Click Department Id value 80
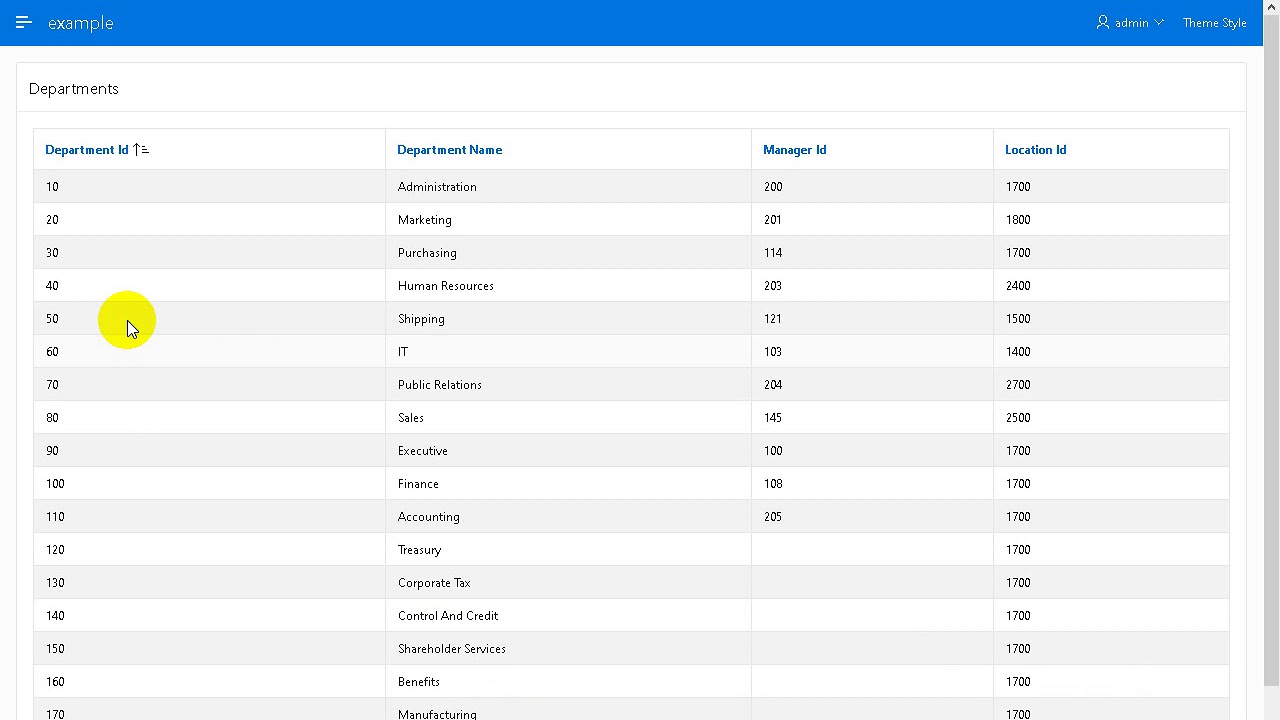The width and height of the screenshot is (1280, 720). pos(52,418)
